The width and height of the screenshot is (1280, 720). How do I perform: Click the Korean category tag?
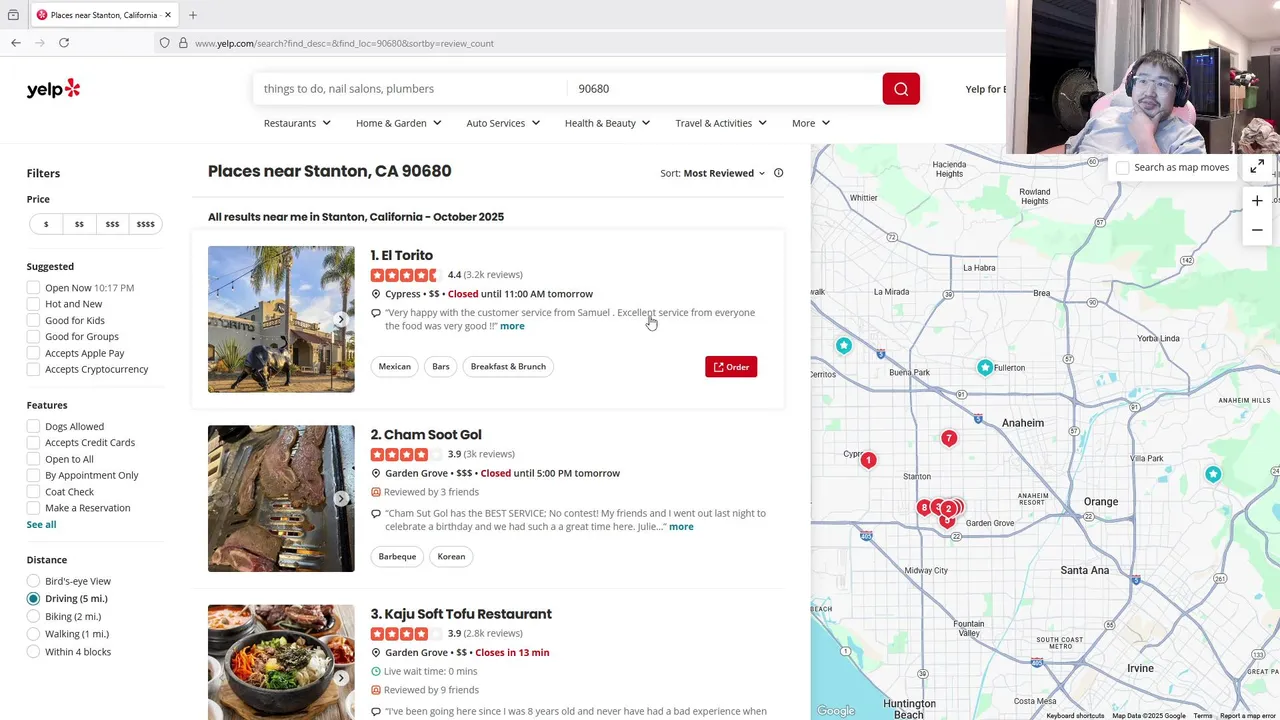(x=451, y=557)
